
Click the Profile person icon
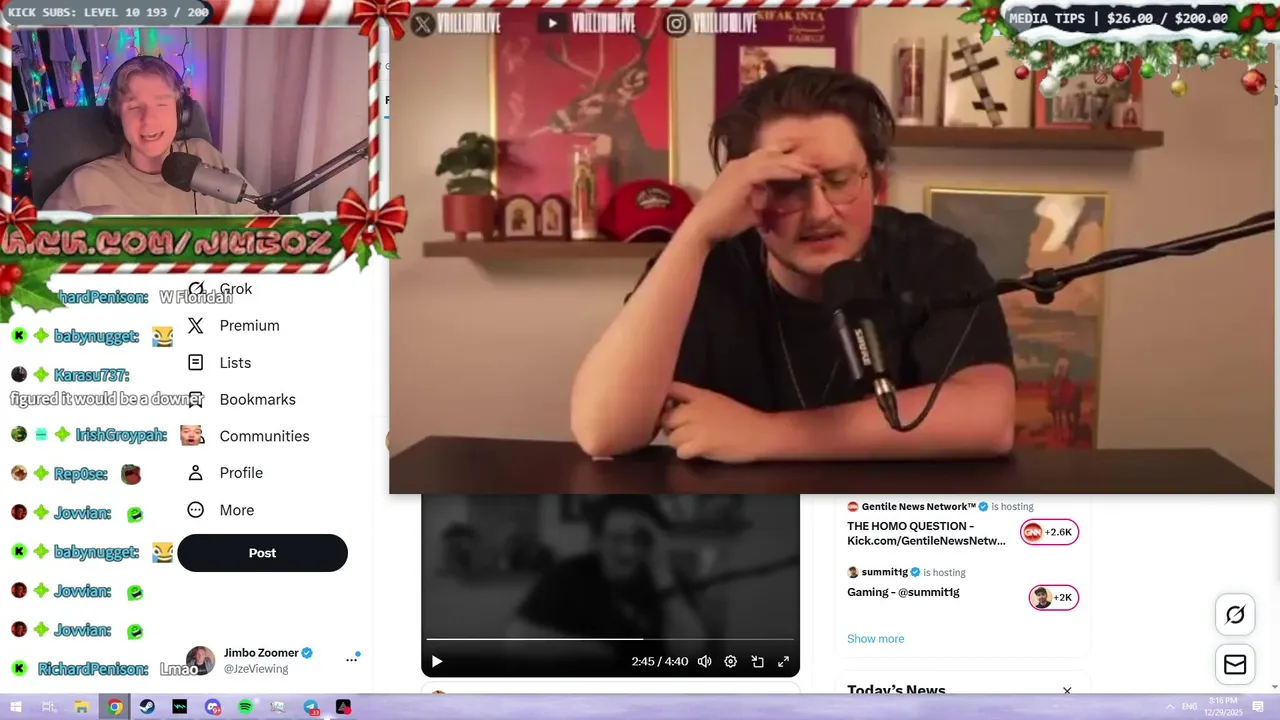point(196,473)
